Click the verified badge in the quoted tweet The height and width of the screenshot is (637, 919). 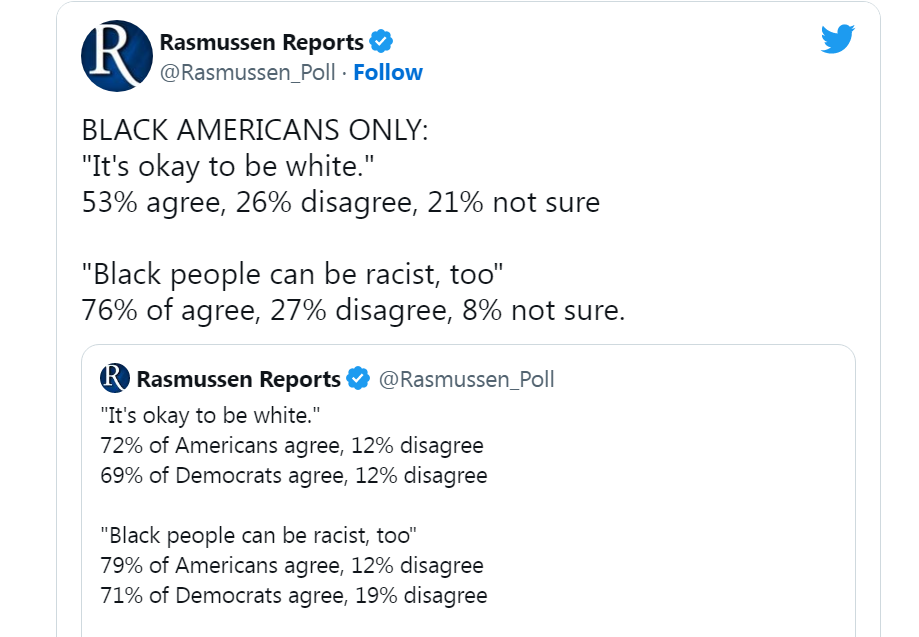point(358,379)
